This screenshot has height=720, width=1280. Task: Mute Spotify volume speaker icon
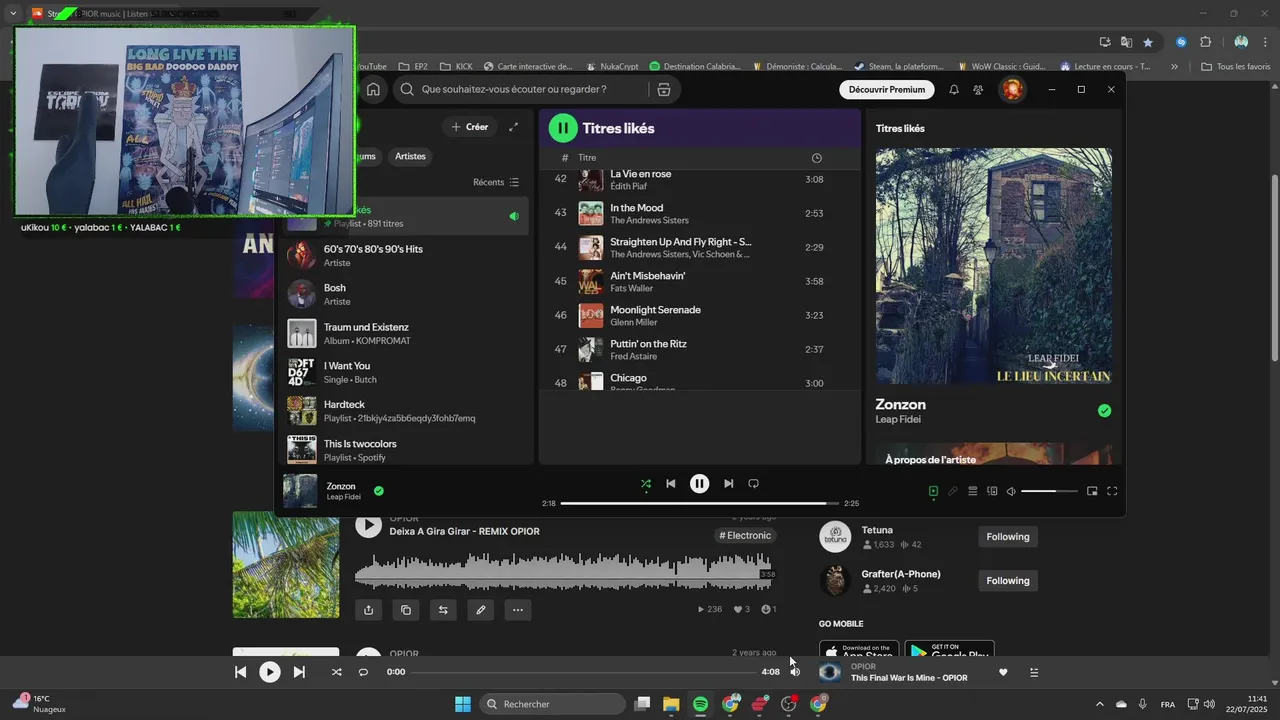(x=1011, y=491)
